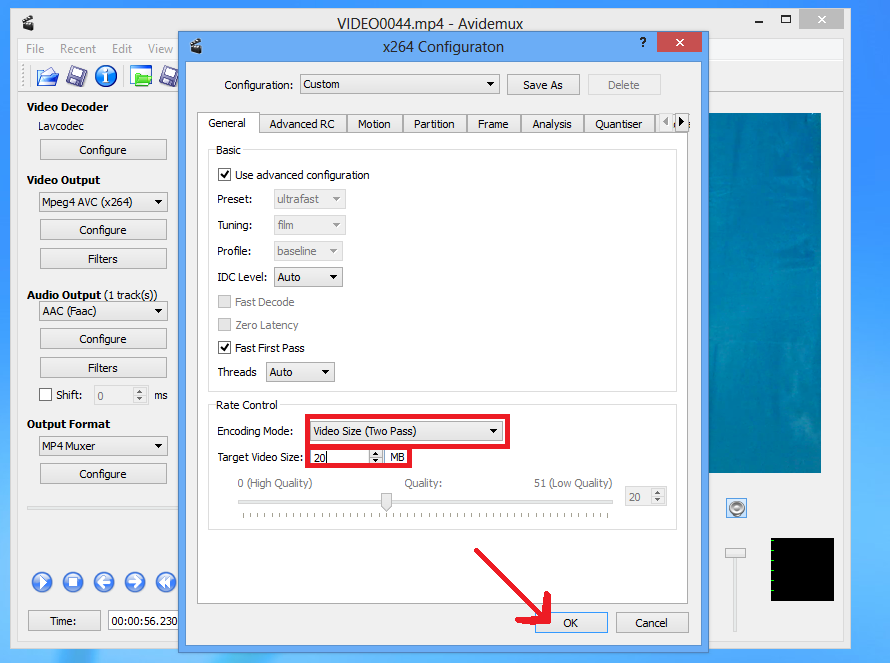Viewport: 890px width, 663px height.
Task: Switch to the Frame tab
Action: tap(493, 124)
